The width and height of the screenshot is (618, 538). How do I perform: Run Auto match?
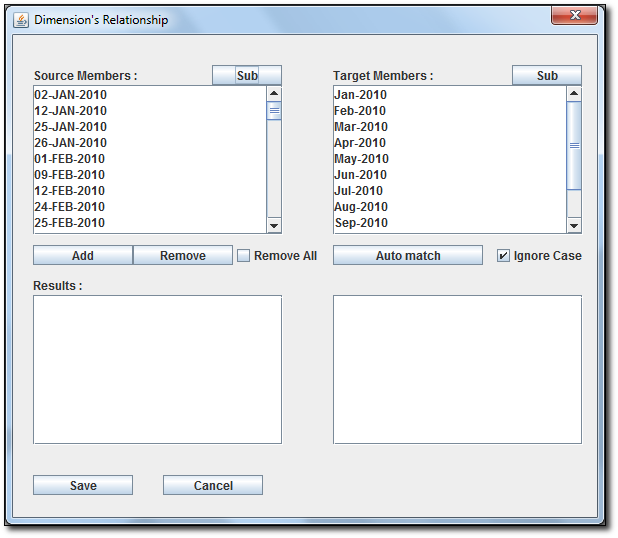pyautogui.click(x=408, y=256)
